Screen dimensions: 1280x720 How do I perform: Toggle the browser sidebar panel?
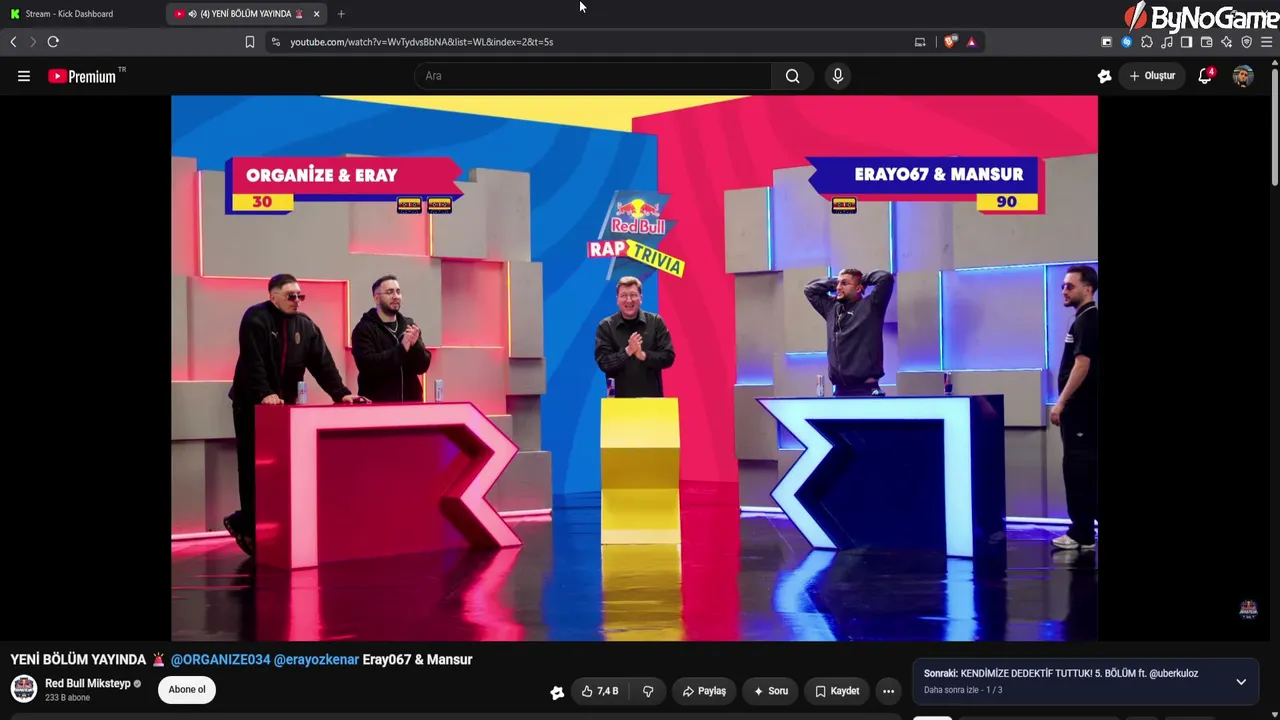click(x=1186, y=42)
